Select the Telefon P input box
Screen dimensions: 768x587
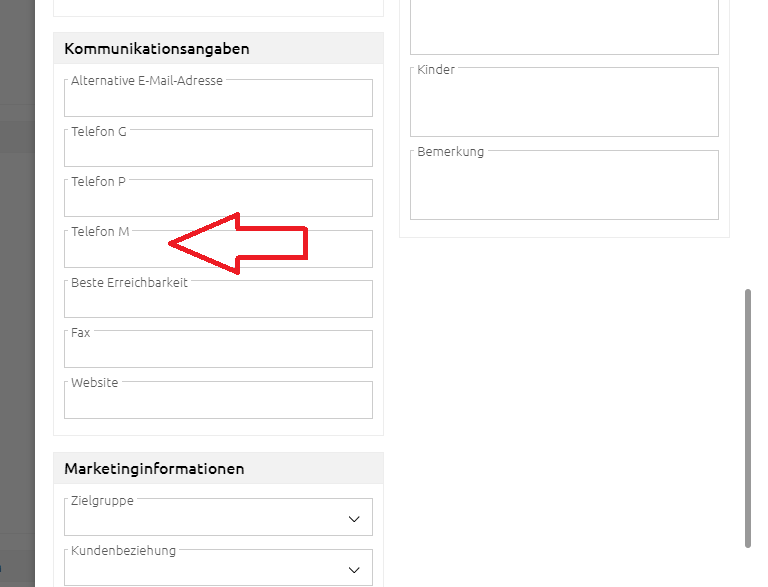click(x=218, y=201)
